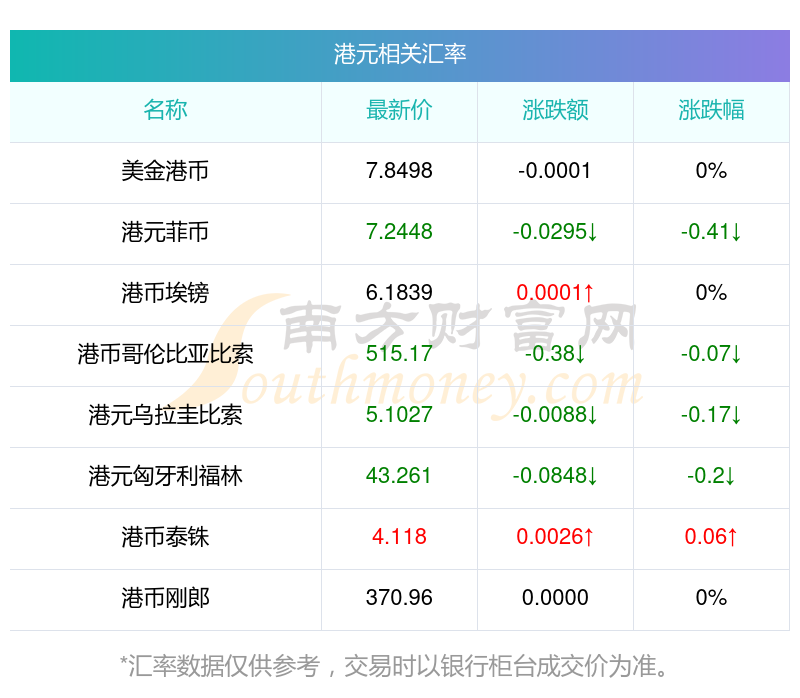Click the 港币刚郎 row name
This screenshot has height=698, width=800.
(165, 598)
